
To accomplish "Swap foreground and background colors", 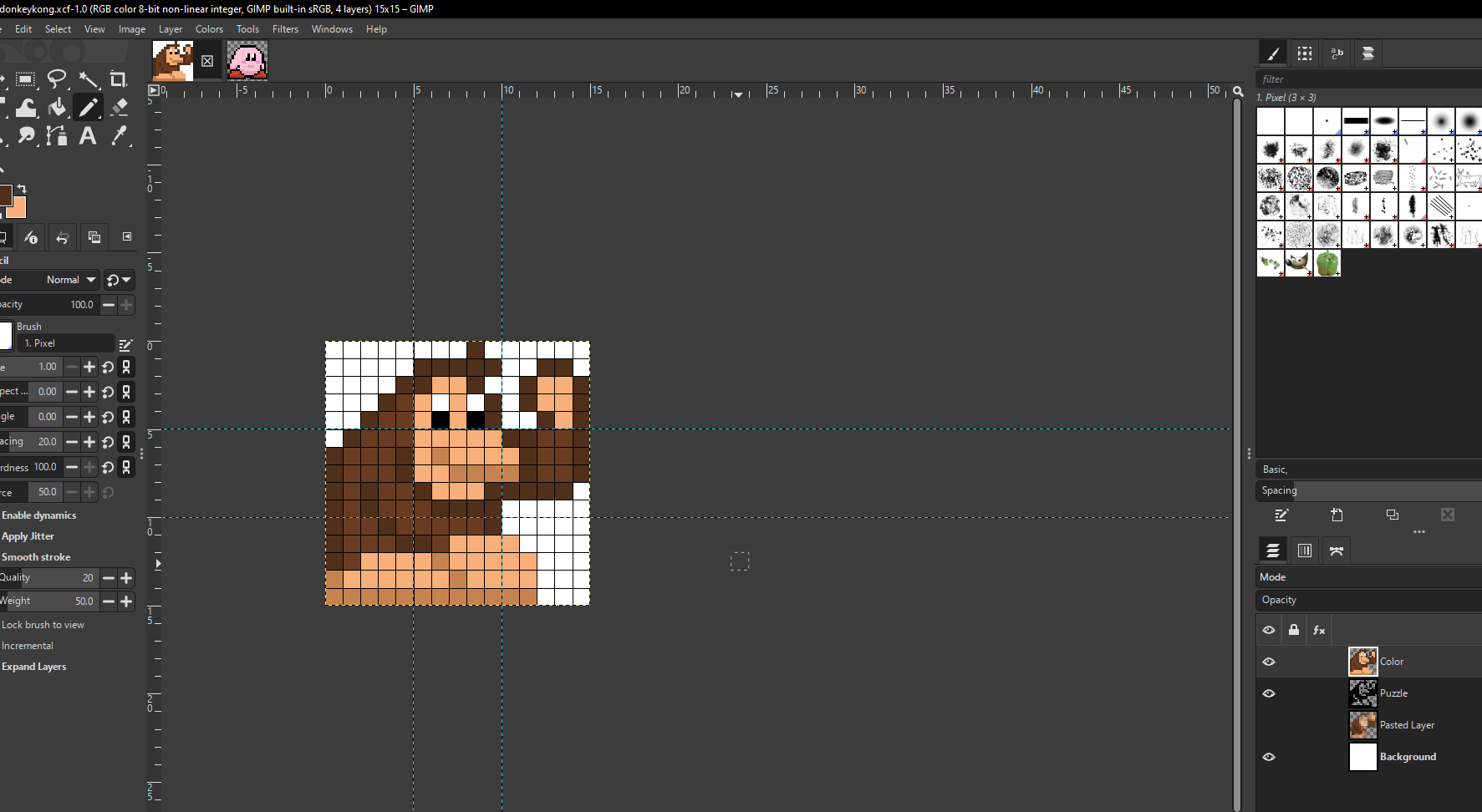I will click(x=22, y=189).
